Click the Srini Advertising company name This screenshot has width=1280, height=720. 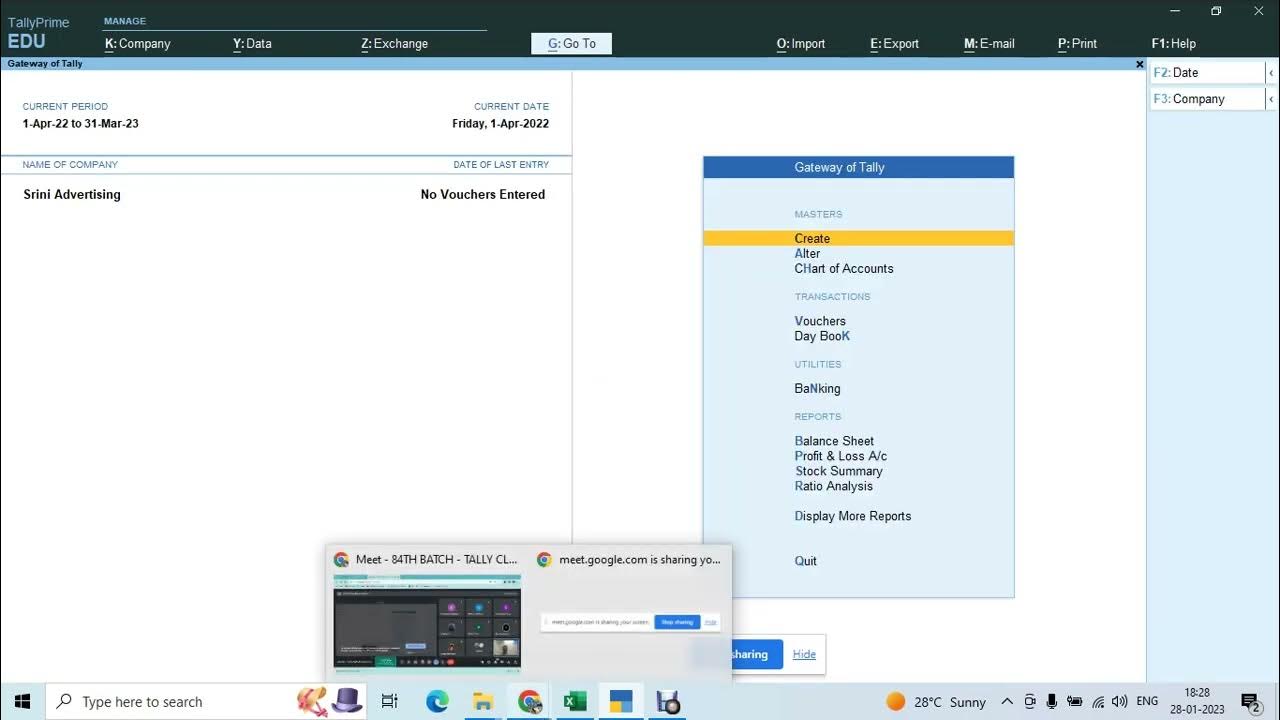click(72, 195)
